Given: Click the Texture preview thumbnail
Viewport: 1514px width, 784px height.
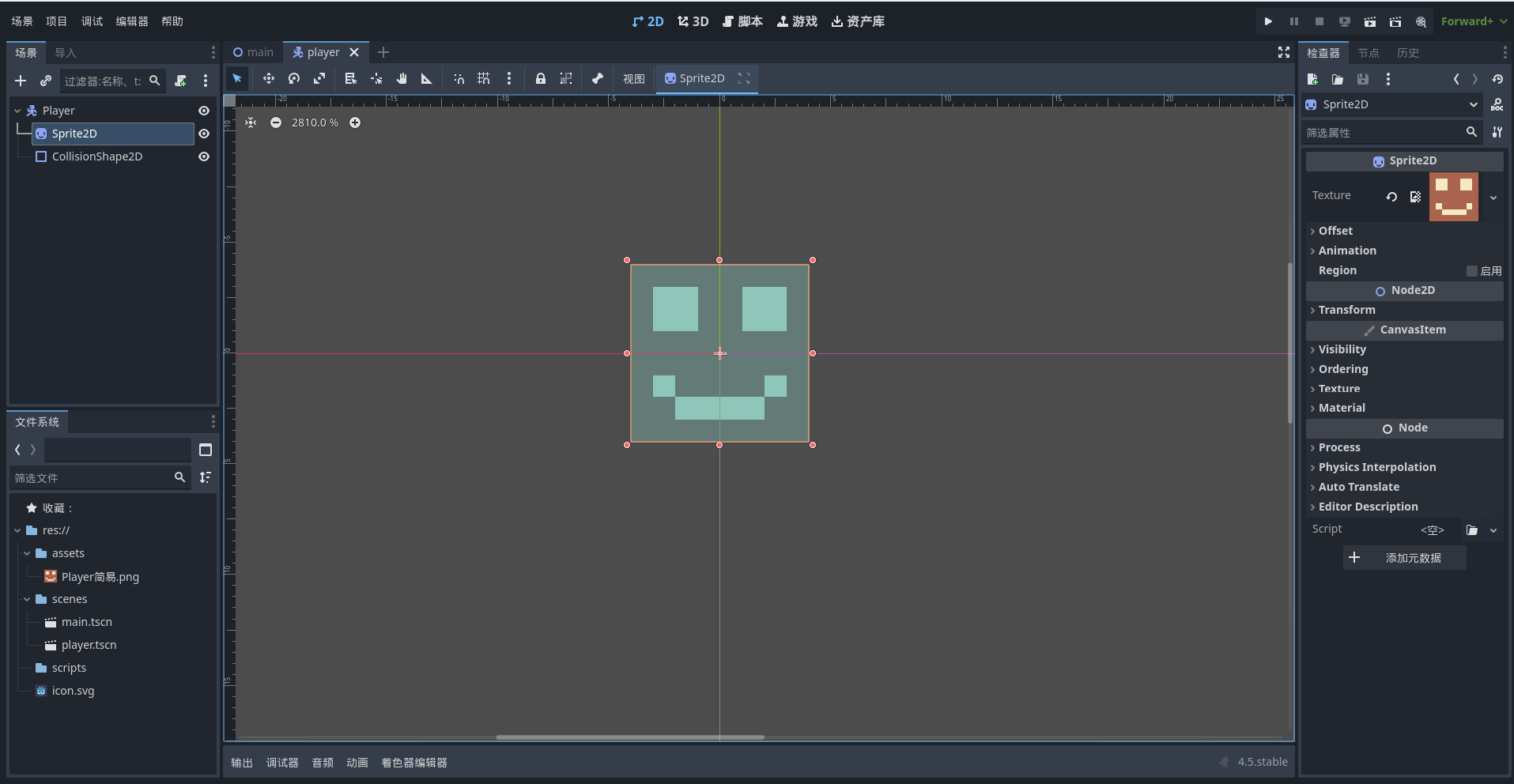Looking at the screenshot, I should click(1453, 197).
